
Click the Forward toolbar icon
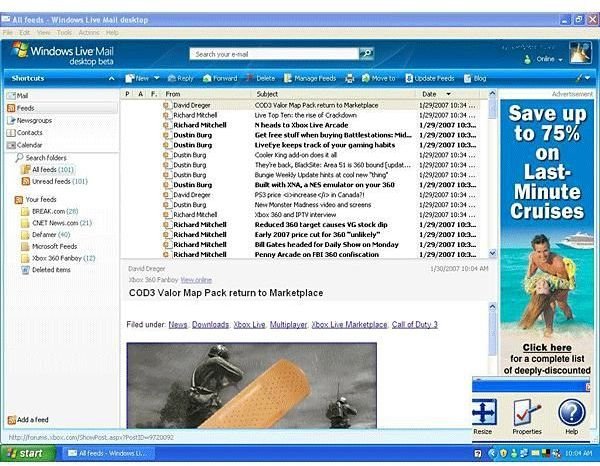coord(220,78)
